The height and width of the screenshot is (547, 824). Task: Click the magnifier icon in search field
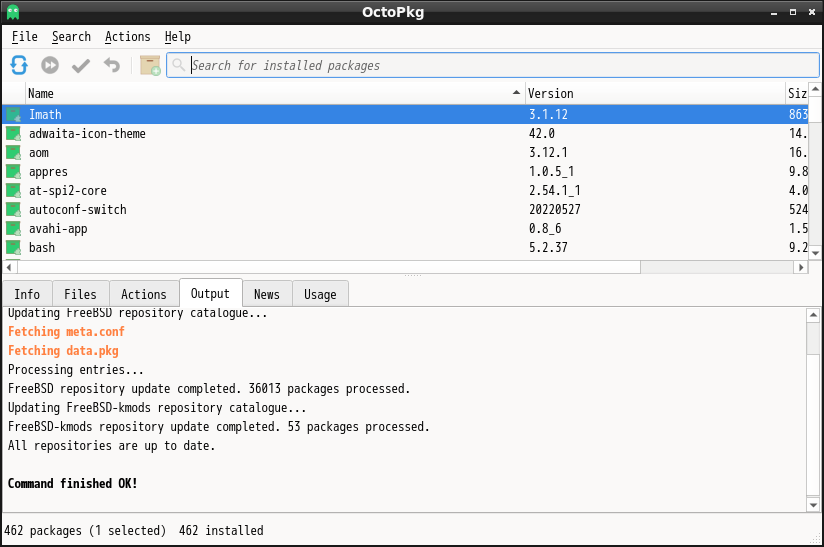point(179,65)
